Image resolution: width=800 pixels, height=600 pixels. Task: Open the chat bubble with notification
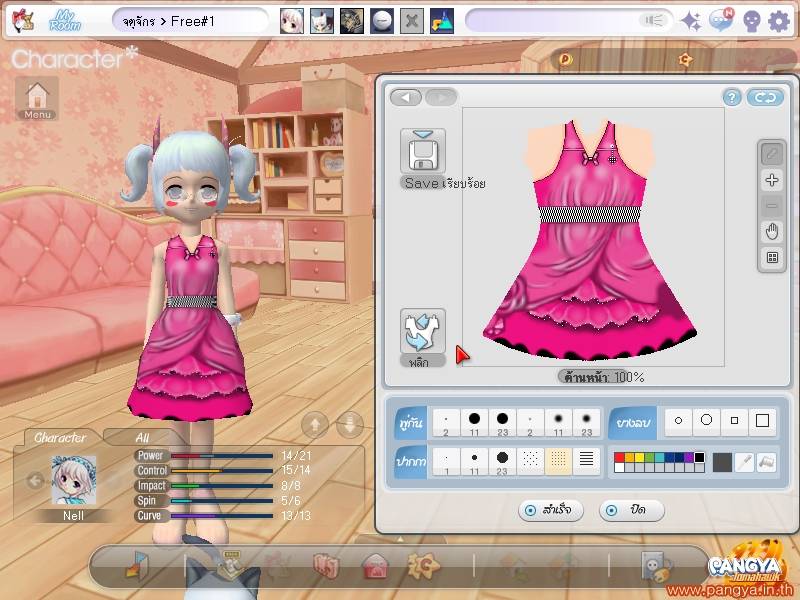tap(721, 20)
